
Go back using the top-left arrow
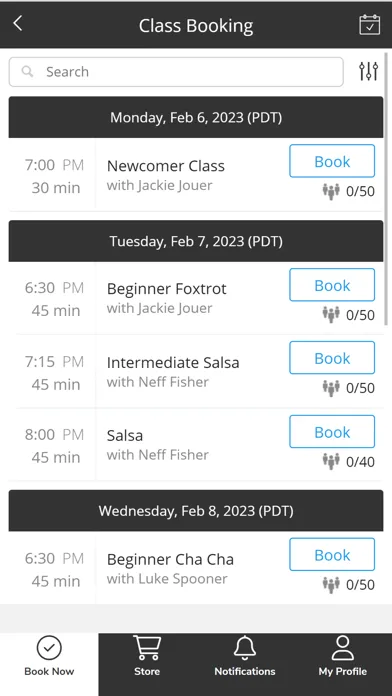(18, 24)
